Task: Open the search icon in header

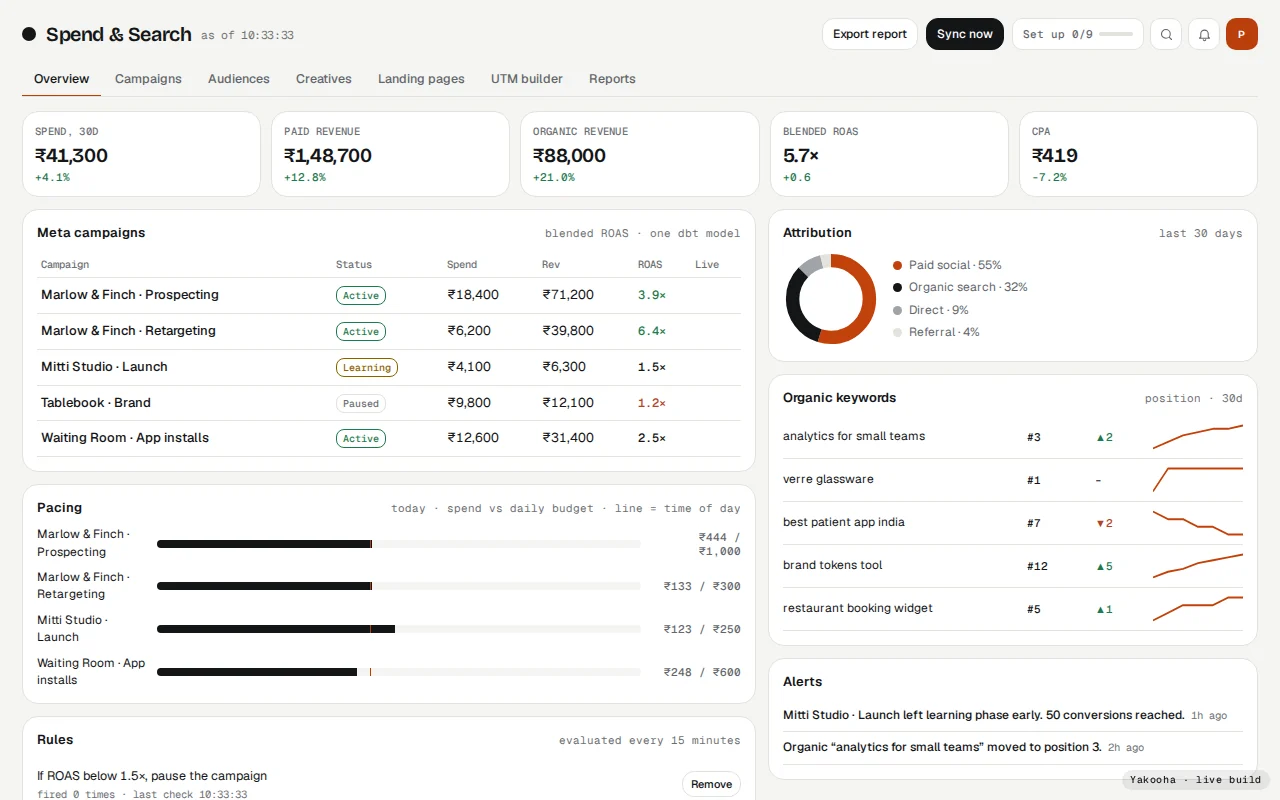Action: 1166,34
